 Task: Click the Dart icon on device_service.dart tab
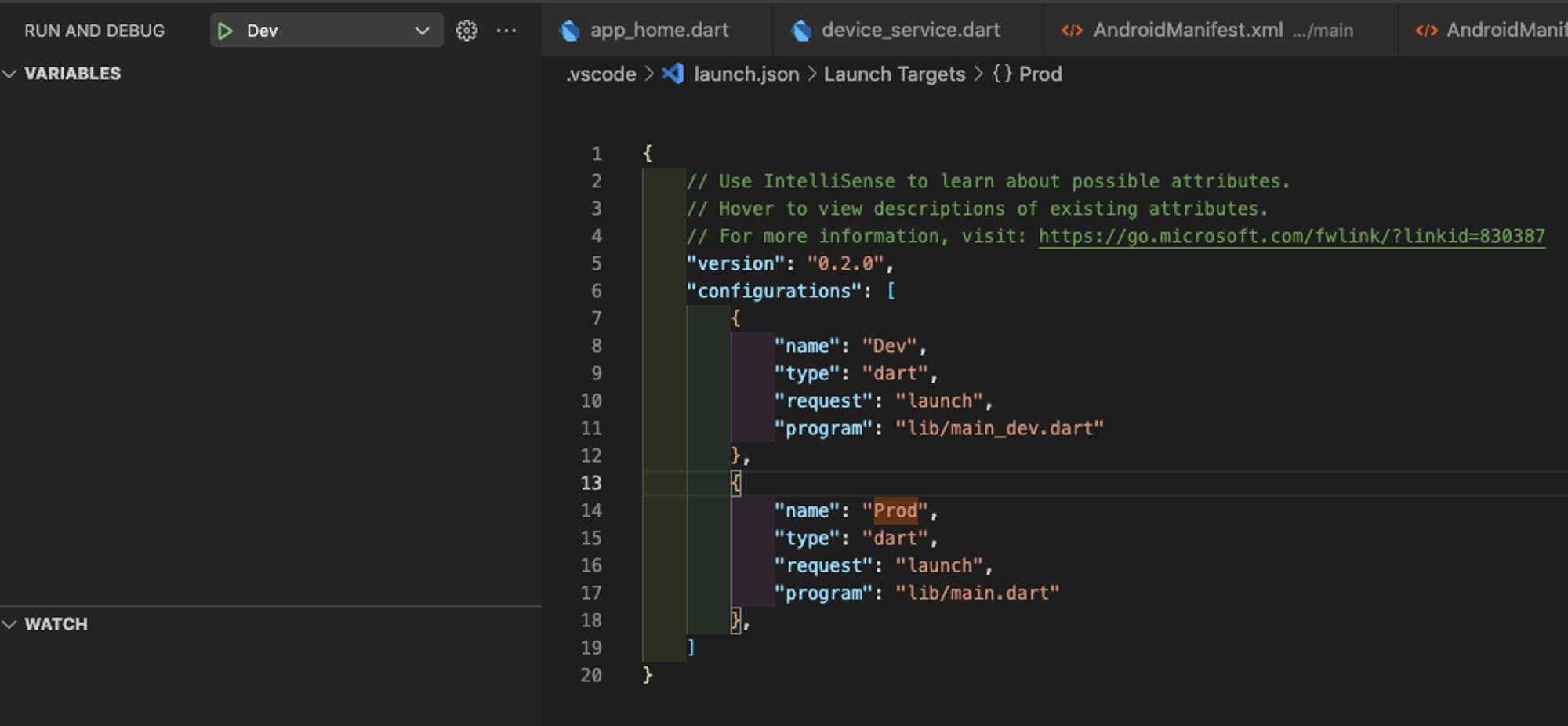(800, 31)
